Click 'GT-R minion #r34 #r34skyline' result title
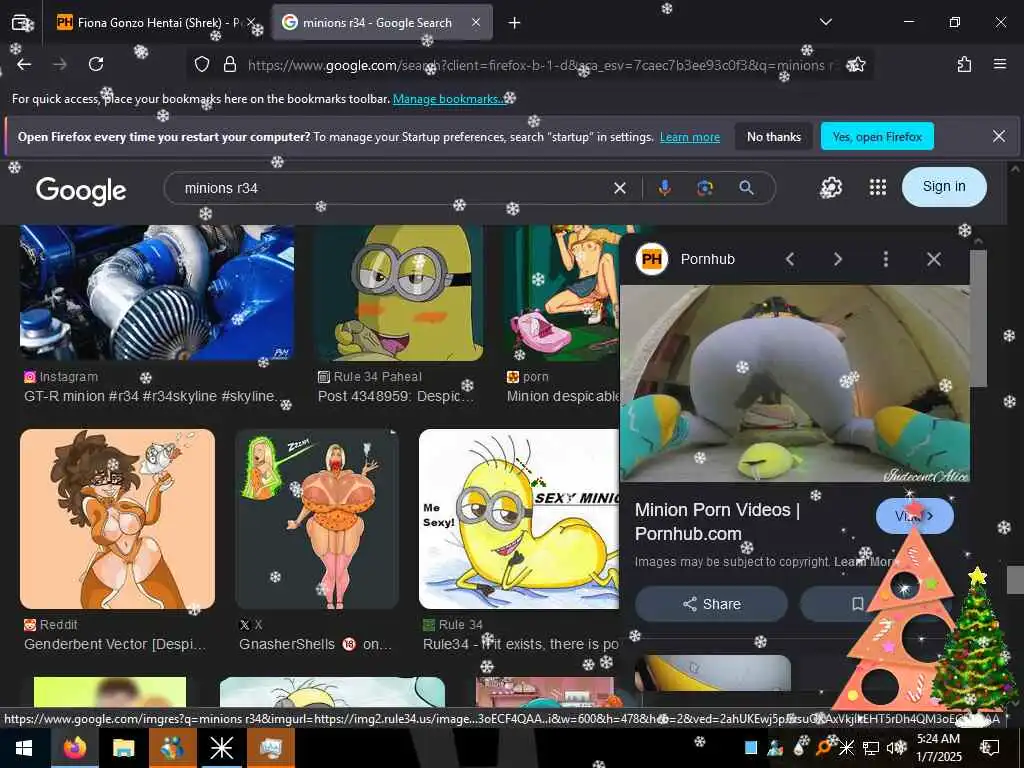Viewport: 1024px width, 768px height. pyautogui.click(x=152, y=396)
